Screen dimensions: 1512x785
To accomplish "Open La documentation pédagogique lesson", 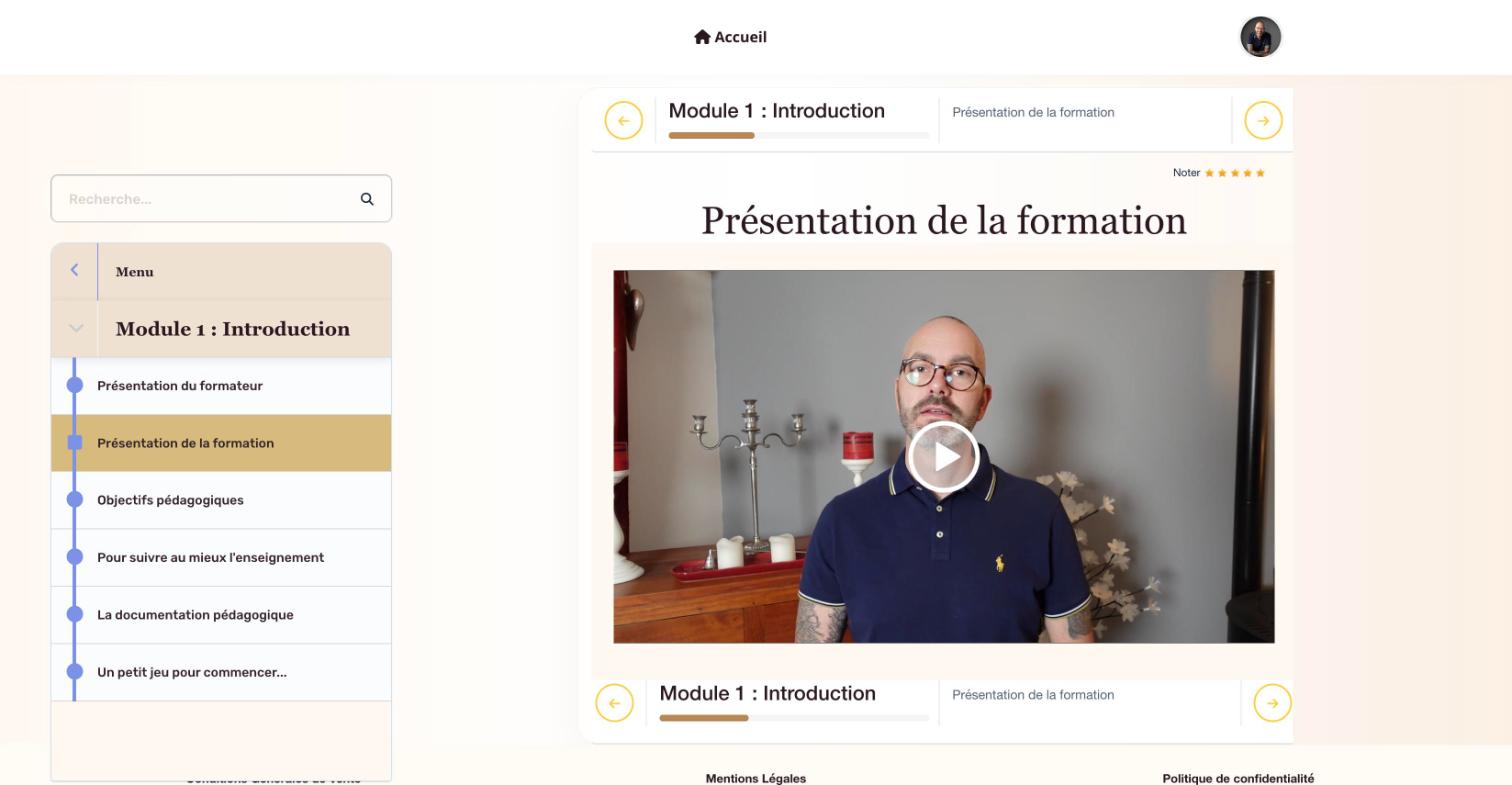I will pos(221,615).
